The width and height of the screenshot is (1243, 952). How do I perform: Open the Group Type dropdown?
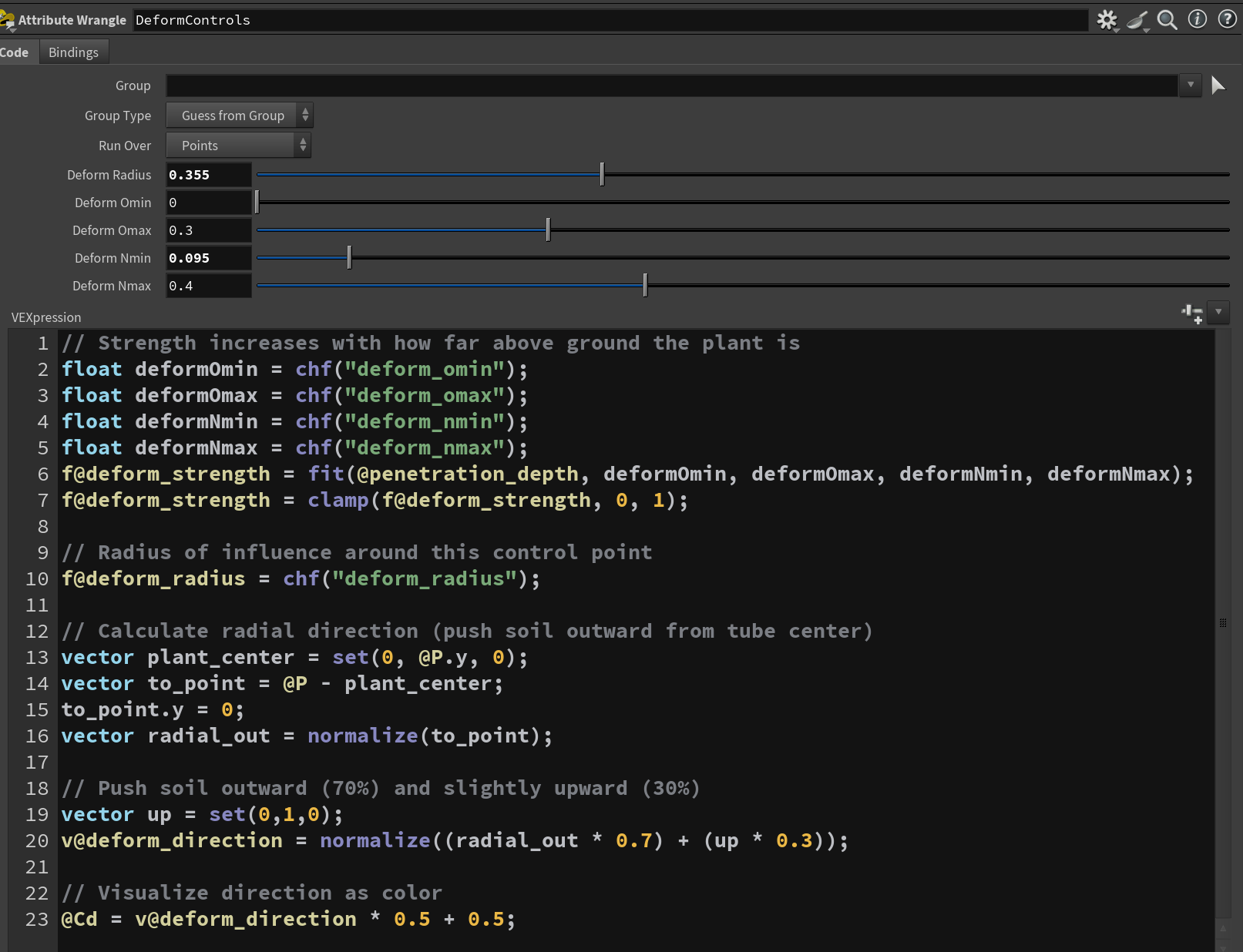(x=239, y=116)
